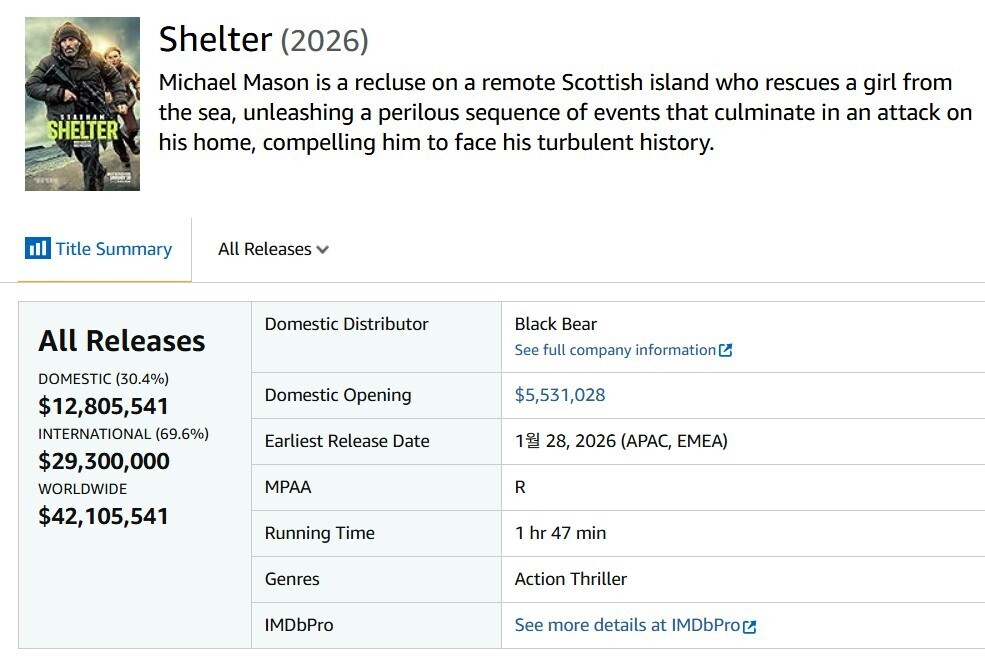Click the international gross figure $29,300,000
Screen dimensions: 985x658
103,461
